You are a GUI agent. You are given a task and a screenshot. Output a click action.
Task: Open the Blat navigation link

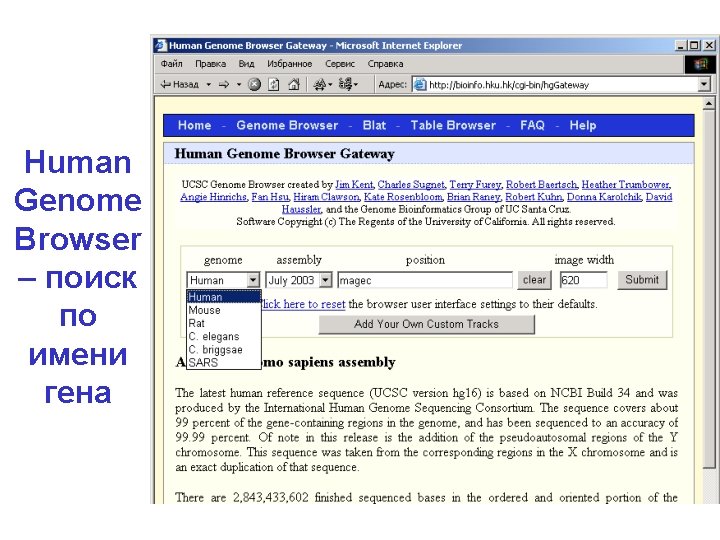[374, 125]
